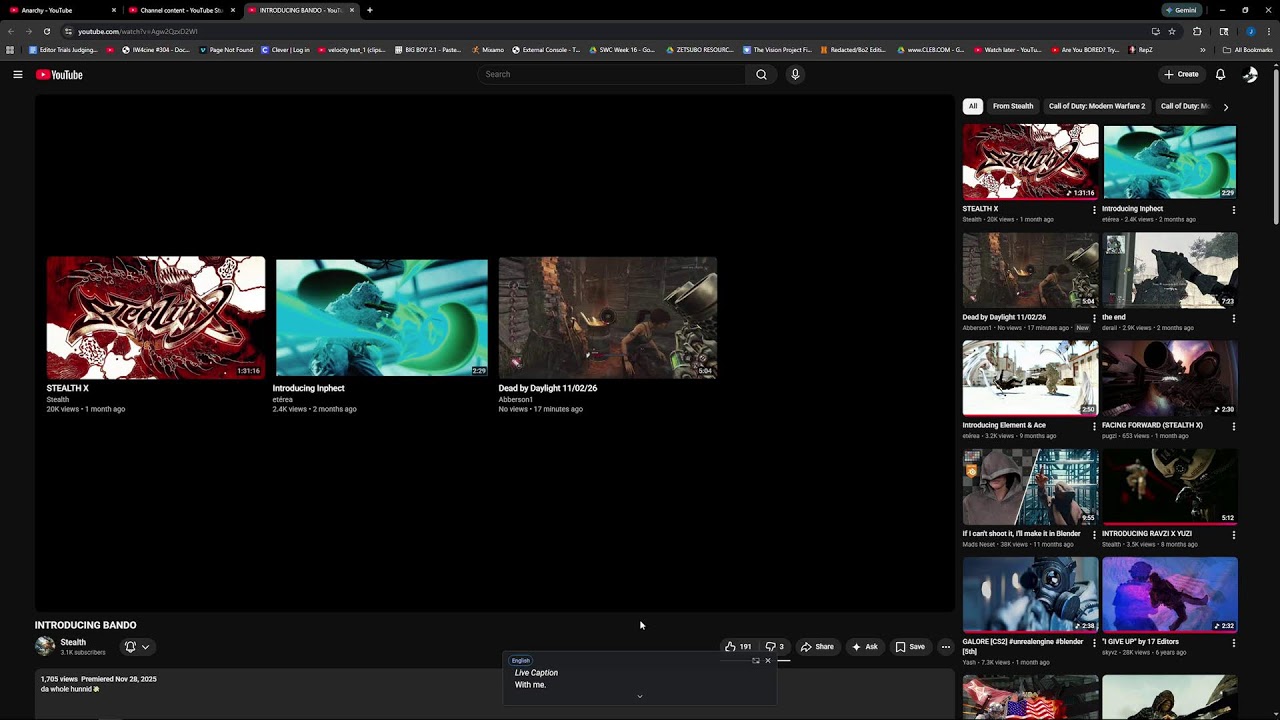The height and width of the screenshot is (720, 1280).
Task: Open YouTube notifications bell in header
Action: [1220, 74]
